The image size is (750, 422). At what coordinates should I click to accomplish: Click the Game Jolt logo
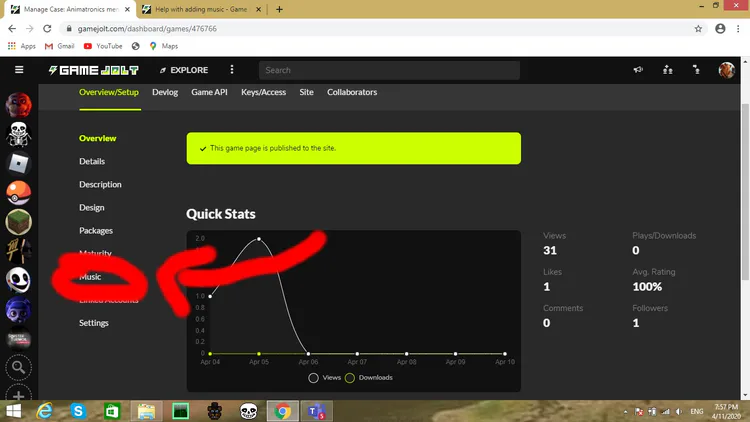tap(93, 70)
